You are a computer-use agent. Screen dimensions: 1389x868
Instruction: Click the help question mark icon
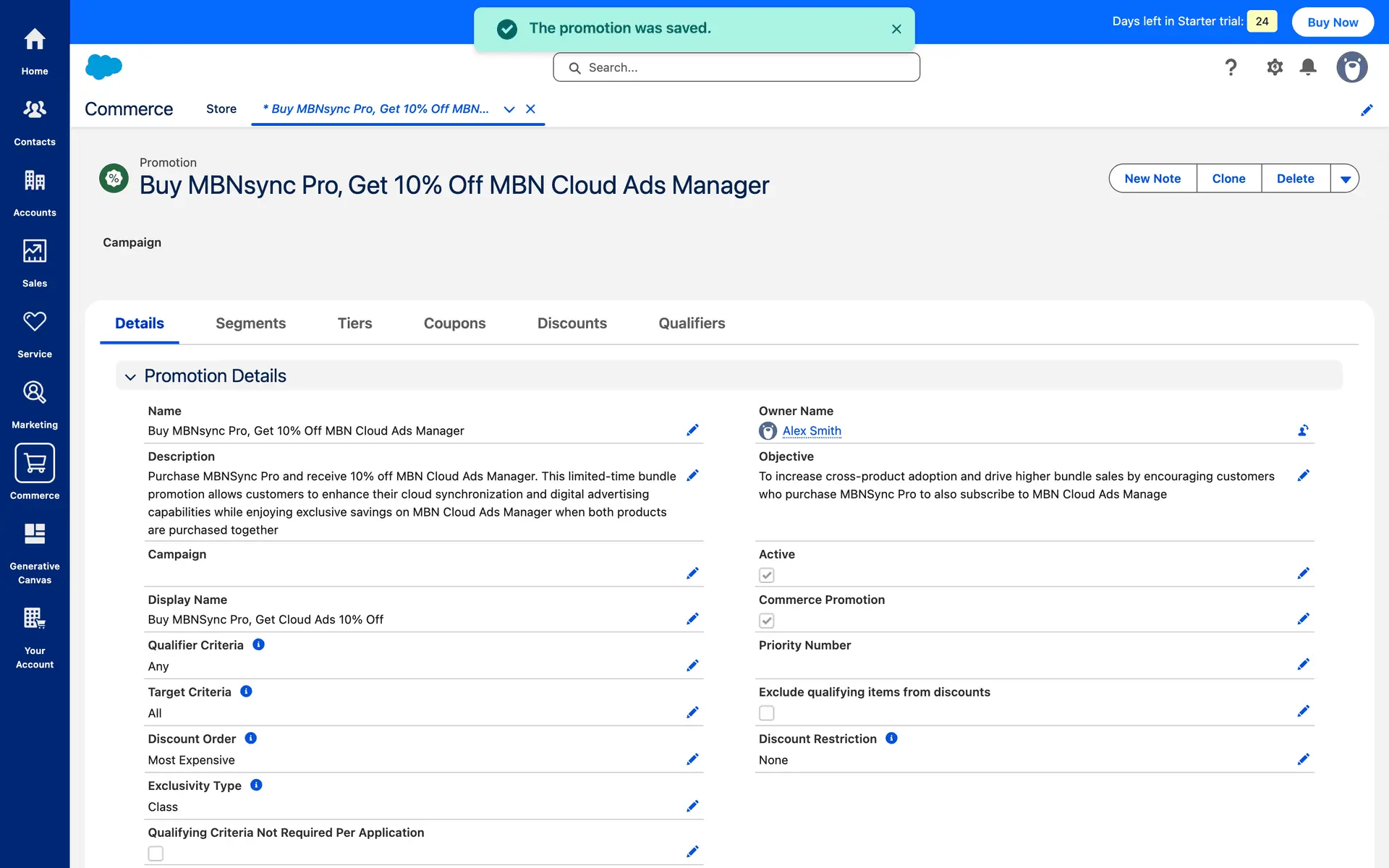pos(1231,67)
